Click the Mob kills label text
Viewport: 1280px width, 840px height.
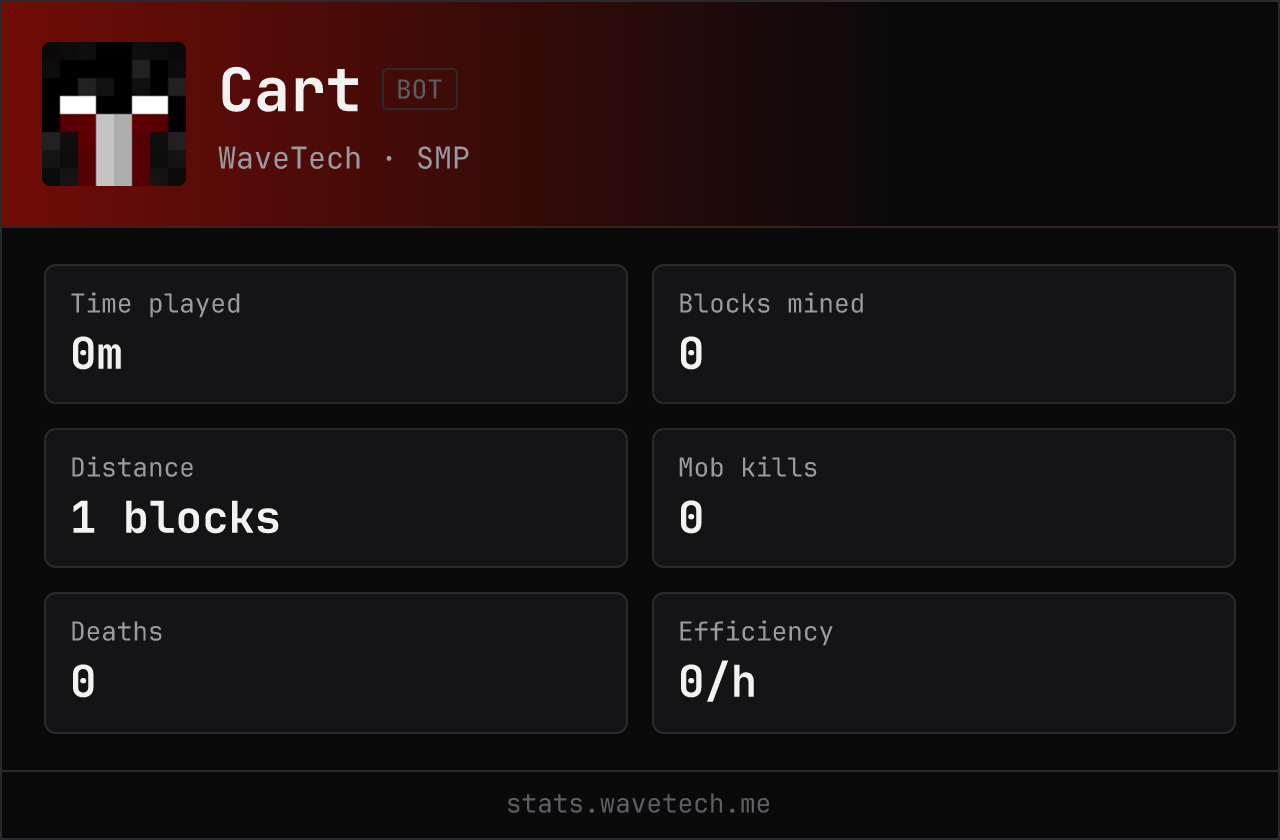pyautogui.click(x=748, y=468)
